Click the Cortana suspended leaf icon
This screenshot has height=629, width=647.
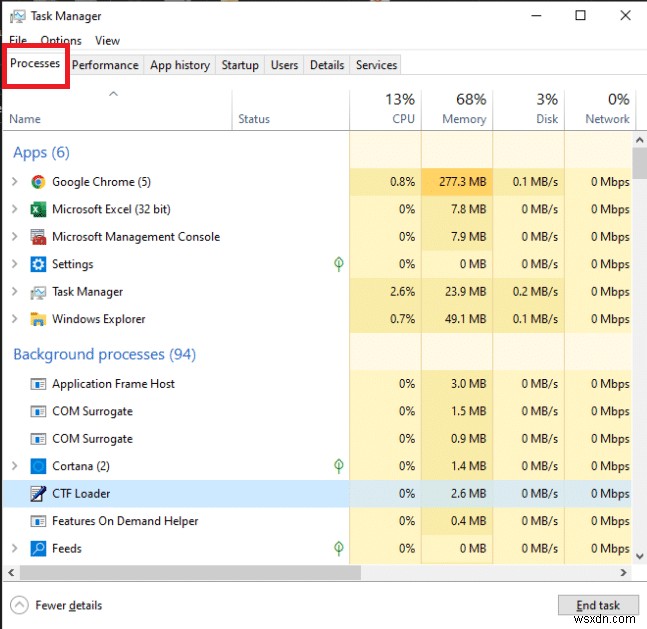pyautogui.click(x=338, y=466)
